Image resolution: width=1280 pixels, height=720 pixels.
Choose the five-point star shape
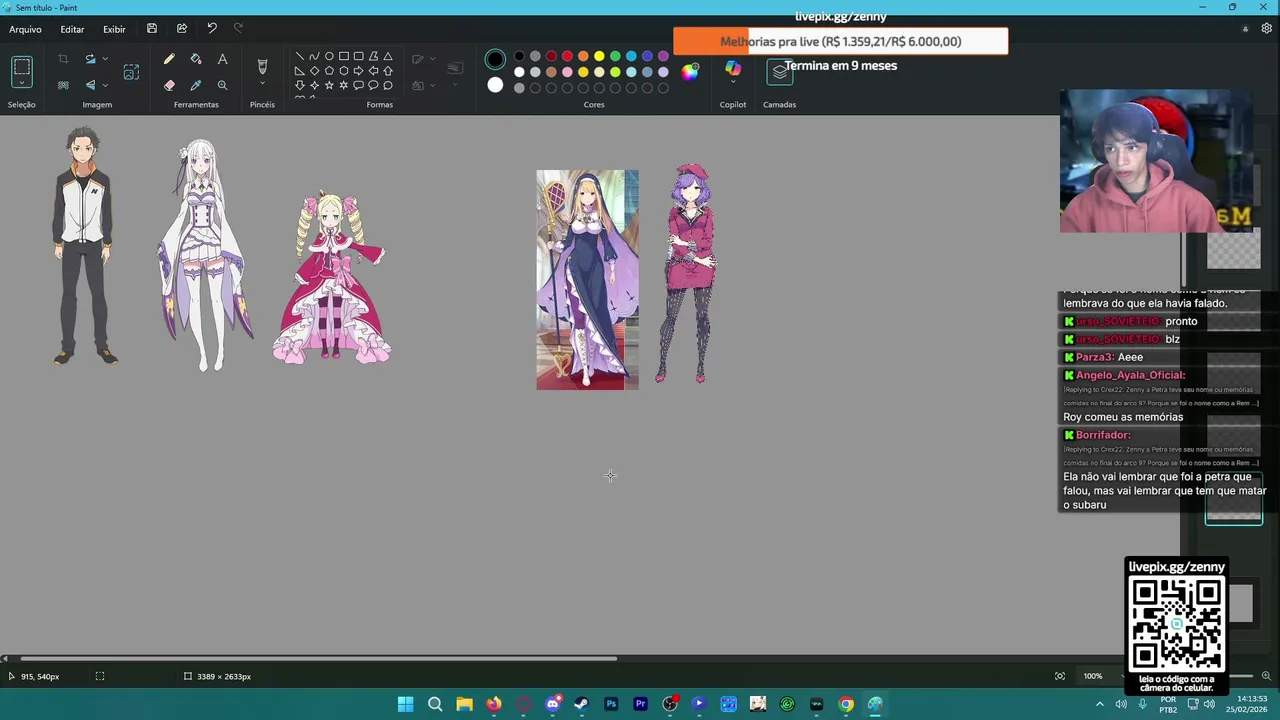click(x=329, y=85)
